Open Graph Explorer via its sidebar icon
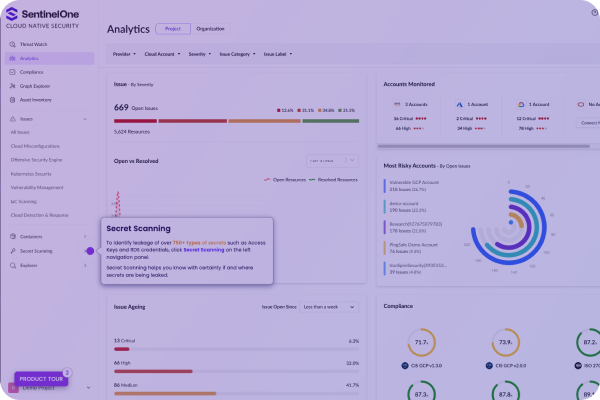The image size is (600, 400). [13, 85]
